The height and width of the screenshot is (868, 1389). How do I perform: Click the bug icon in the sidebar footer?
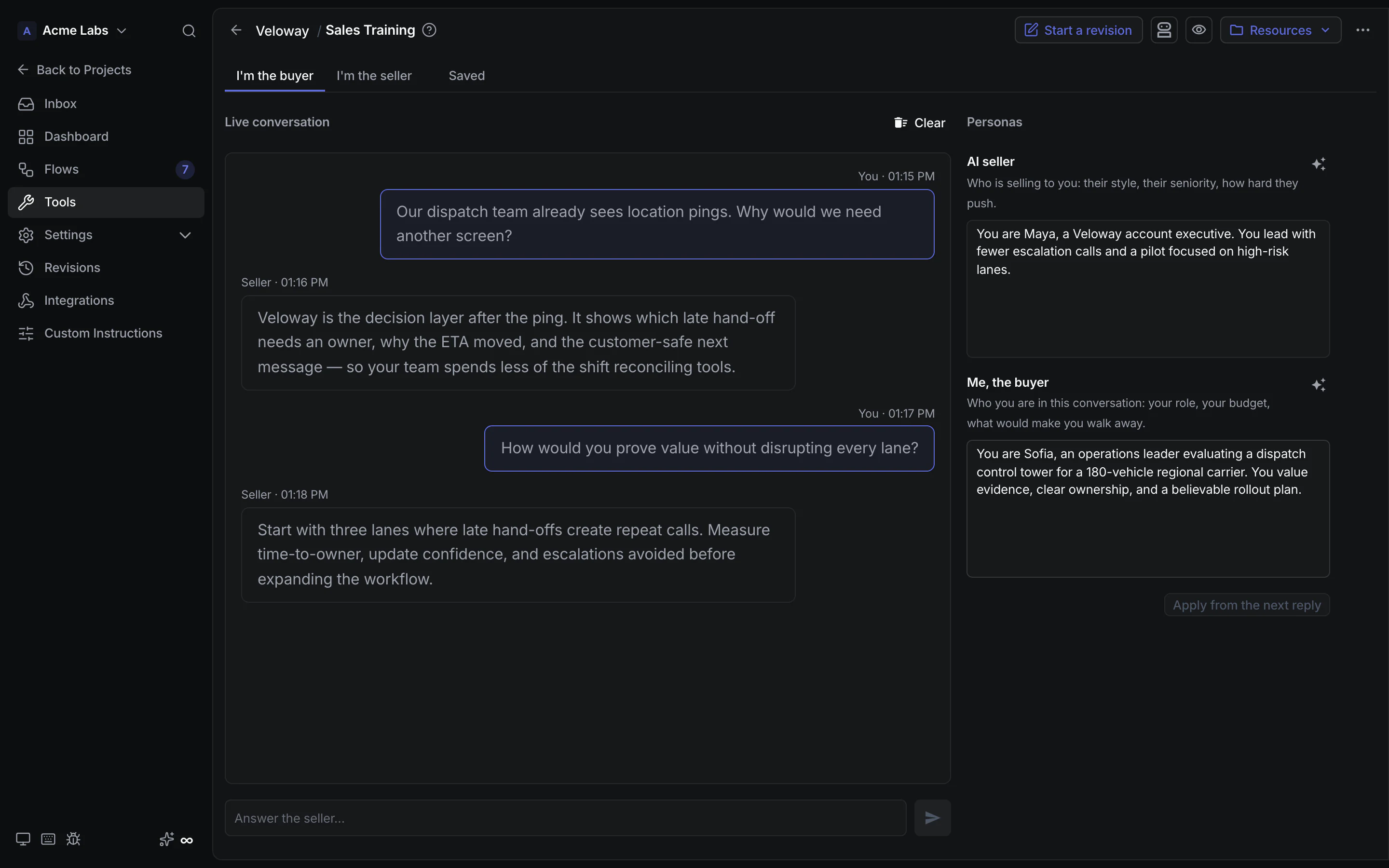tap(73, 839)
